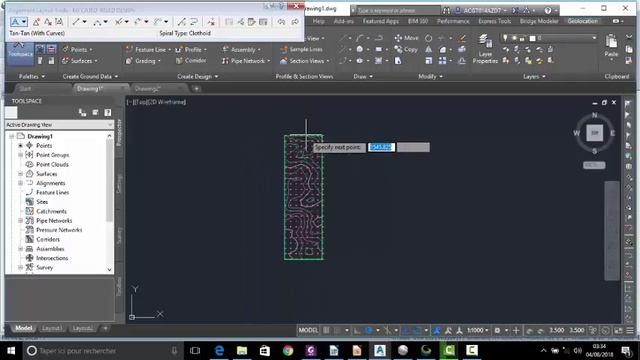Screen dimensions: 640x360
Task: Open the curve tools dropdown in layout toolbar
Action: click(105, 22)
